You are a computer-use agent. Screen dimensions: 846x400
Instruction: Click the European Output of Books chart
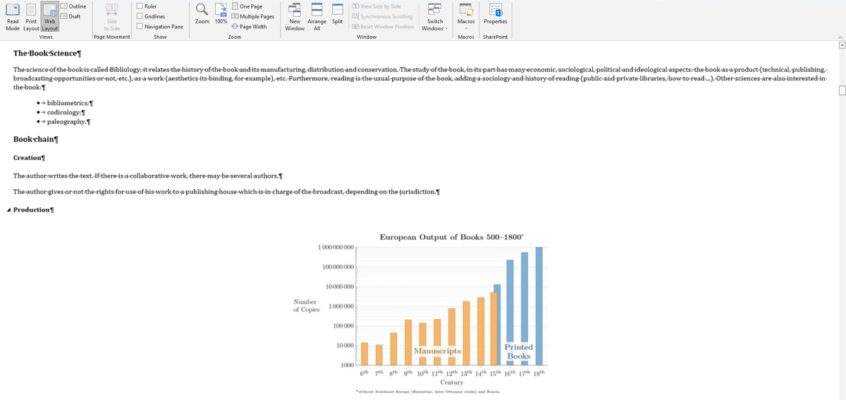421,313
